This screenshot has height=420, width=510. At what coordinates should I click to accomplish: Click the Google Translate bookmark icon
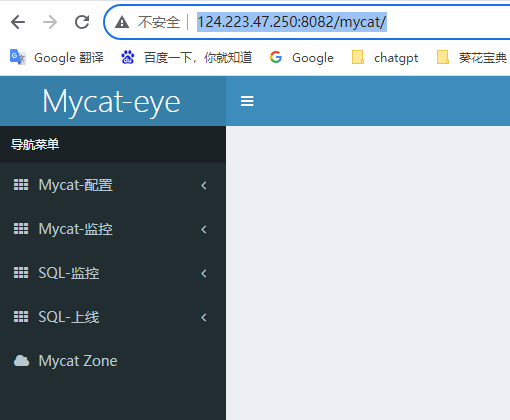click(18, 57)
